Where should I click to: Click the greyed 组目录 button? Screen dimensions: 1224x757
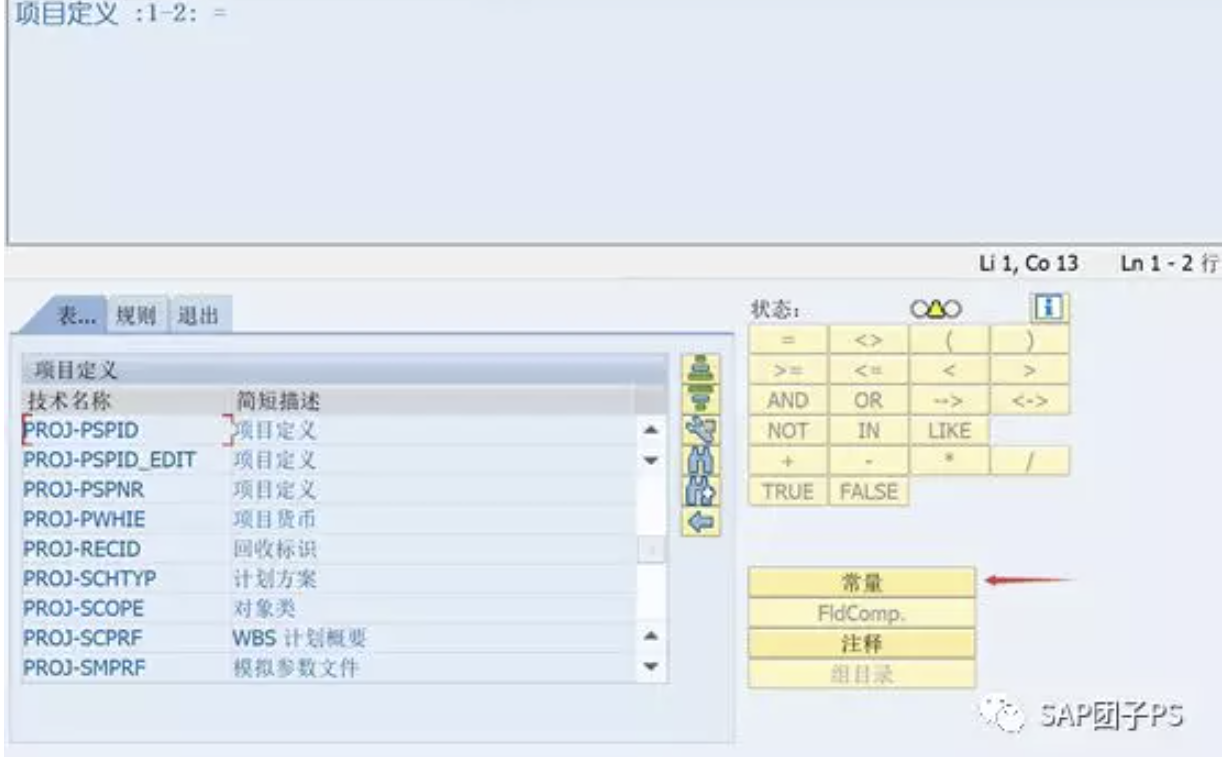click(861, 673)
